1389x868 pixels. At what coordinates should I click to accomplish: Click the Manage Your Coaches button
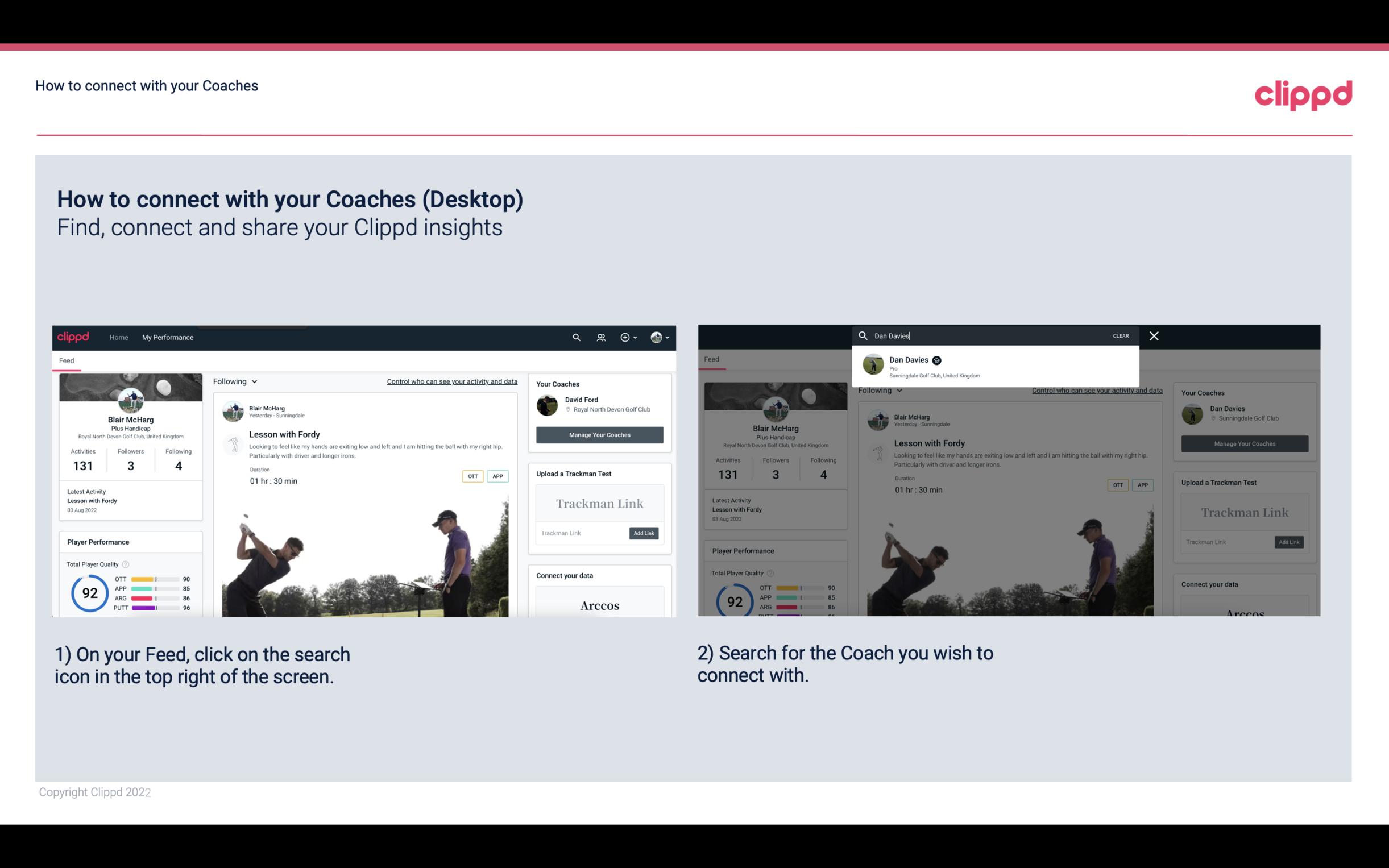[599, 434]
